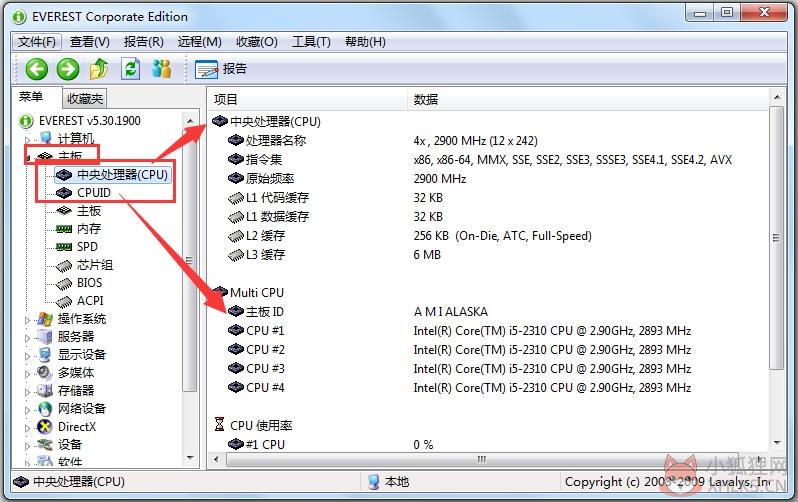Click the SPD memory module icon

tap(64, 247)
